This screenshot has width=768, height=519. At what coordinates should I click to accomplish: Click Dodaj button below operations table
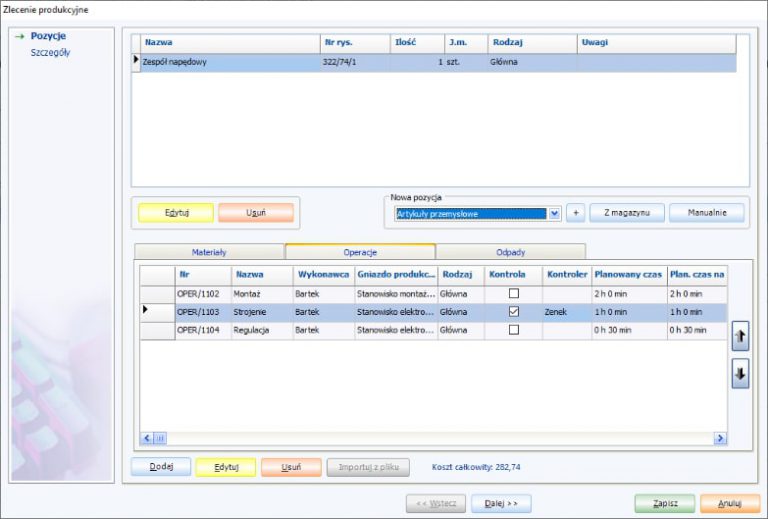click(161, 467)
